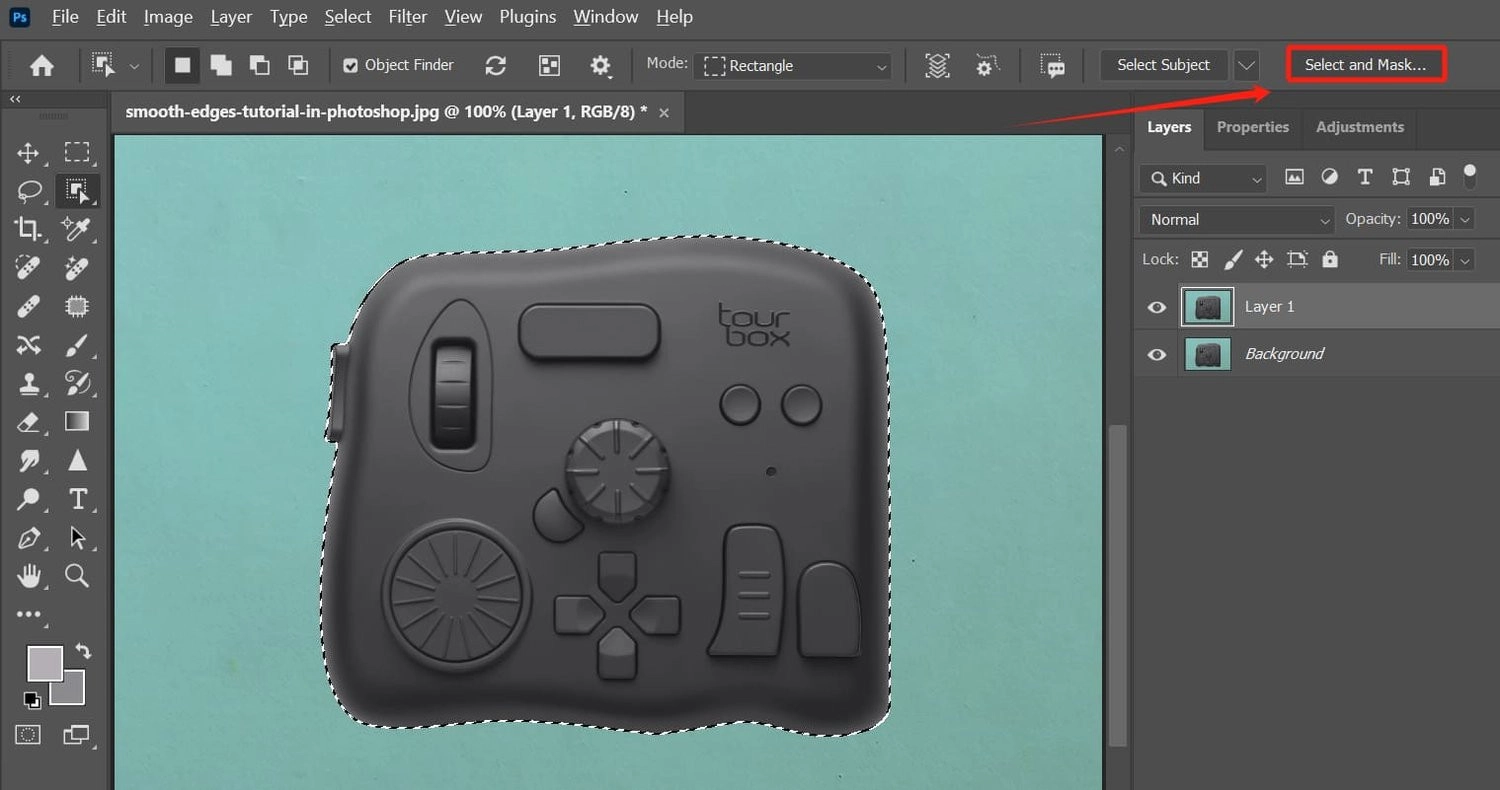Select the Eraser tool
The width and height of the screenshot is (1500, 790).
click(x=28, y=422)
